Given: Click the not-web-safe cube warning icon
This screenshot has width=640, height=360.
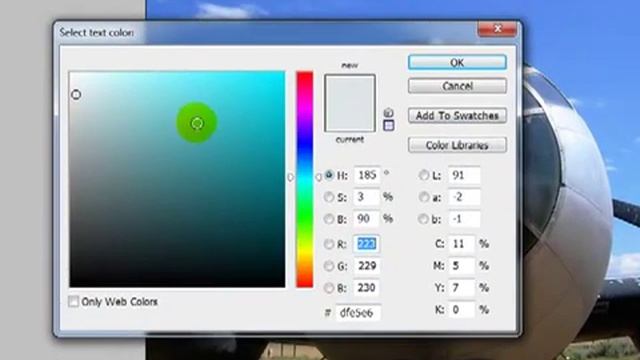Looking at the screenshot, I should [x=389, y=113].
